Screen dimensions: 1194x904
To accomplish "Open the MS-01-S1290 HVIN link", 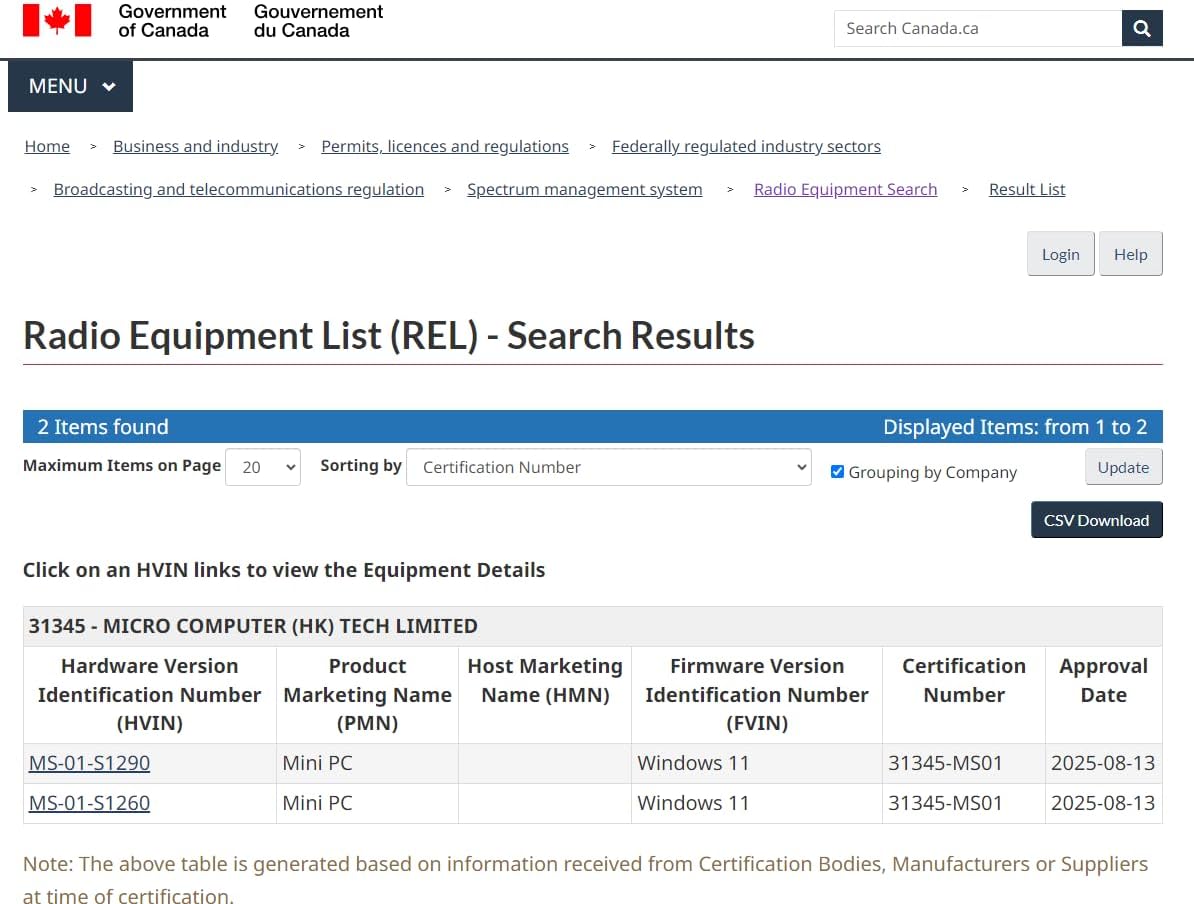I will [x=89, y=763].
